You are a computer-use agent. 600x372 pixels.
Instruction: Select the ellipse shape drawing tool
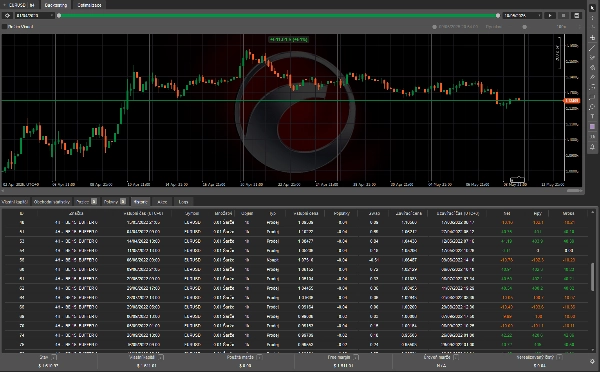coord(592,107)
